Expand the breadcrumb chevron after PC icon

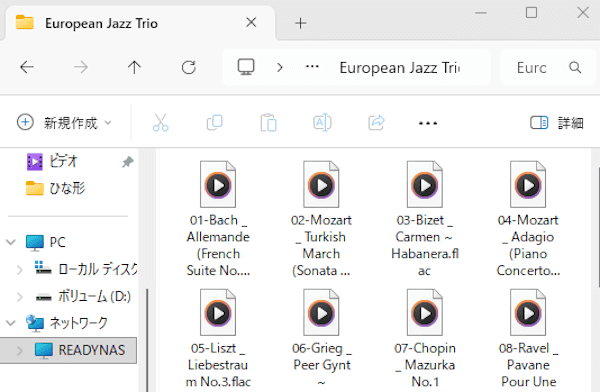280,67
